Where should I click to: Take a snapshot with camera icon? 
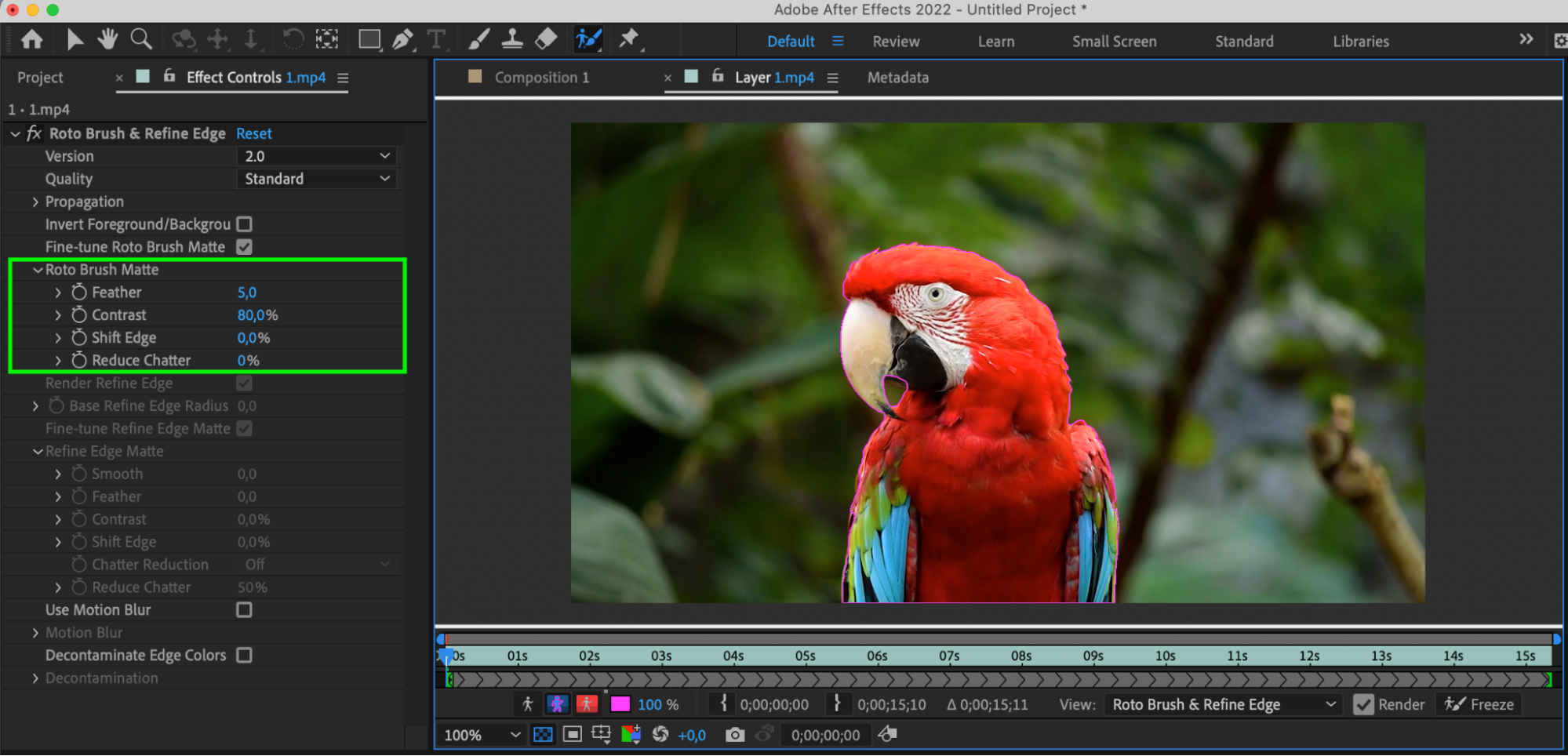tap(734, 735)
